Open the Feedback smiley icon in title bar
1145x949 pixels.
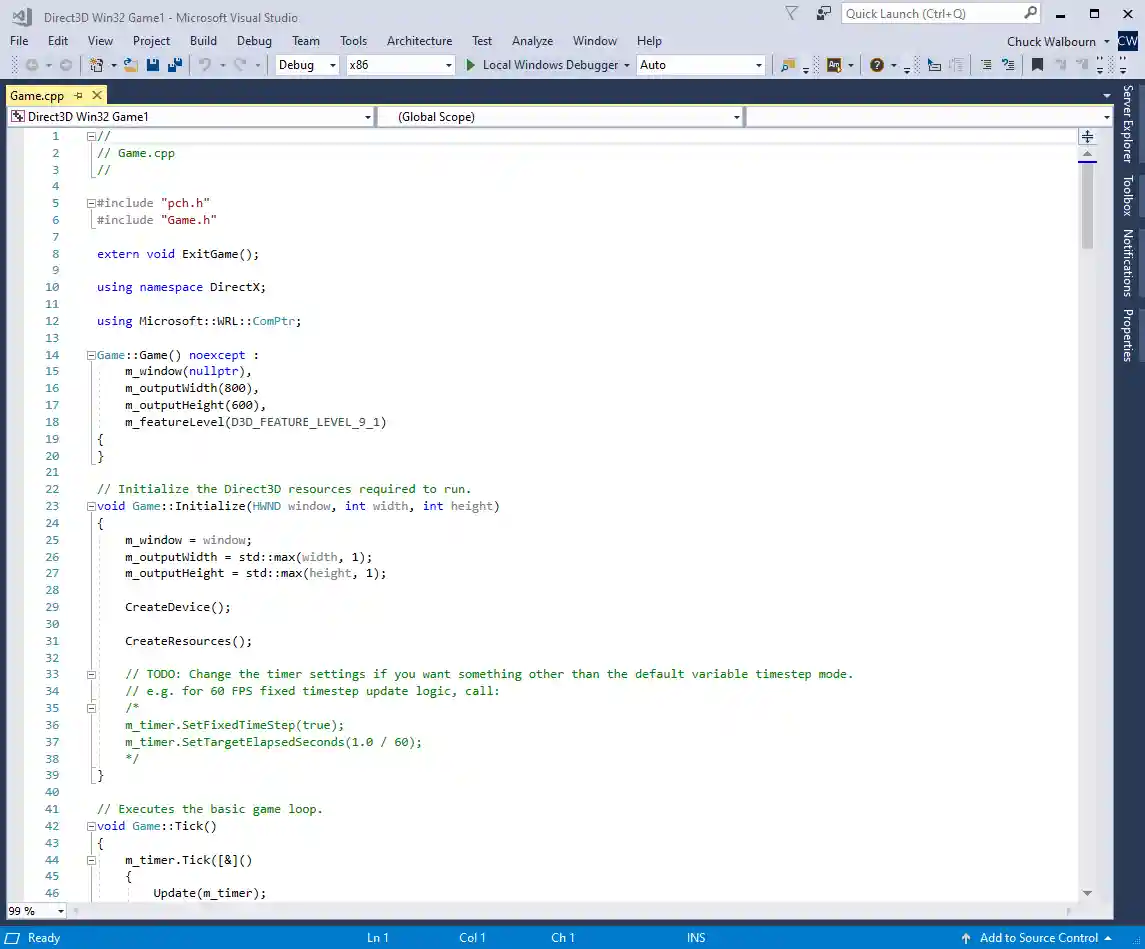coord(824,13)
